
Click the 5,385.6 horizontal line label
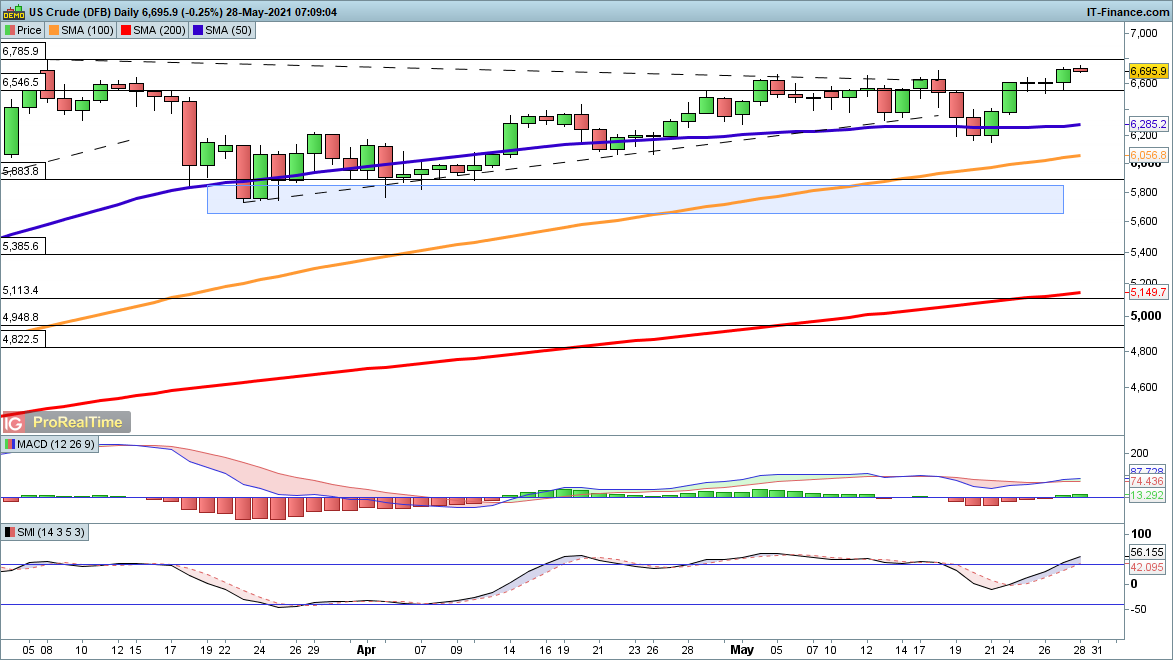pyautogui.click(x=21, y=246)
